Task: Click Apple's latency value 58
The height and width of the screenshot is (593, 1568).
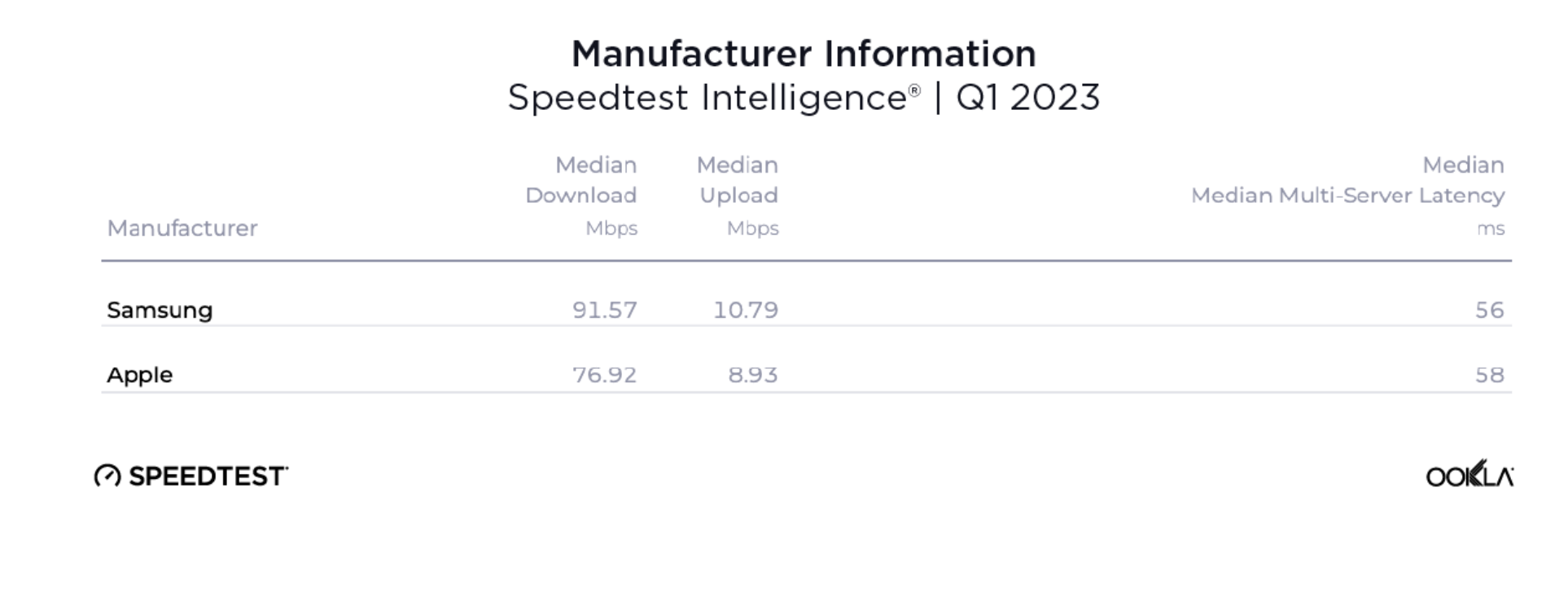Action: click(x=1490, y=376)
